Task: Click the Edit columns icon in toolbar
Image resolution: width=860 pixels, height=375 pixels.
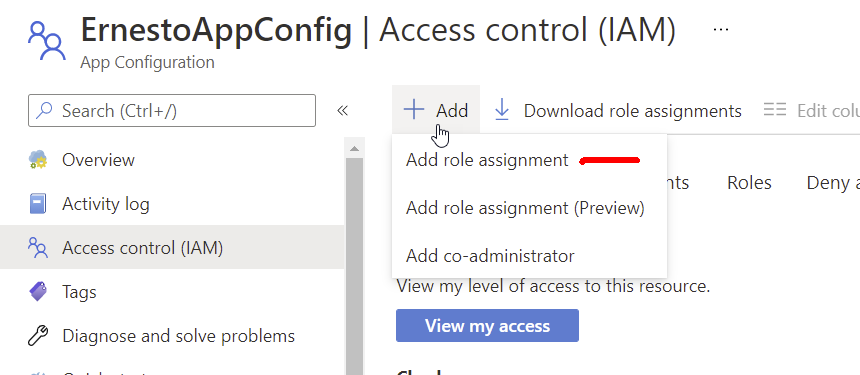Action: pos(775,110)
